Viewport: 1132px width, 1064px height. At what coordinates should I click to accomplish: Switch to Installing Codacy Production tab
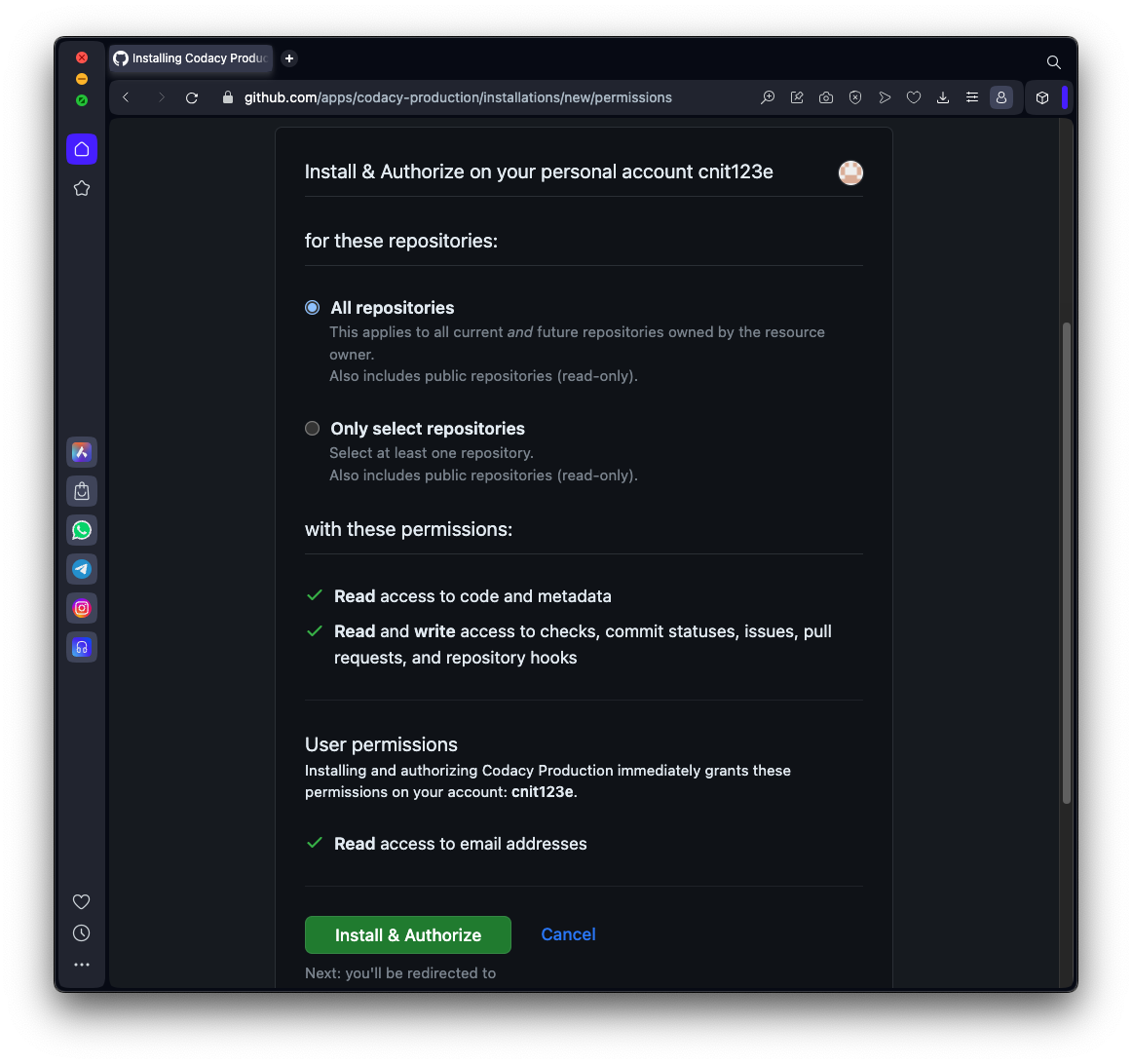click(x=191, y=58)
